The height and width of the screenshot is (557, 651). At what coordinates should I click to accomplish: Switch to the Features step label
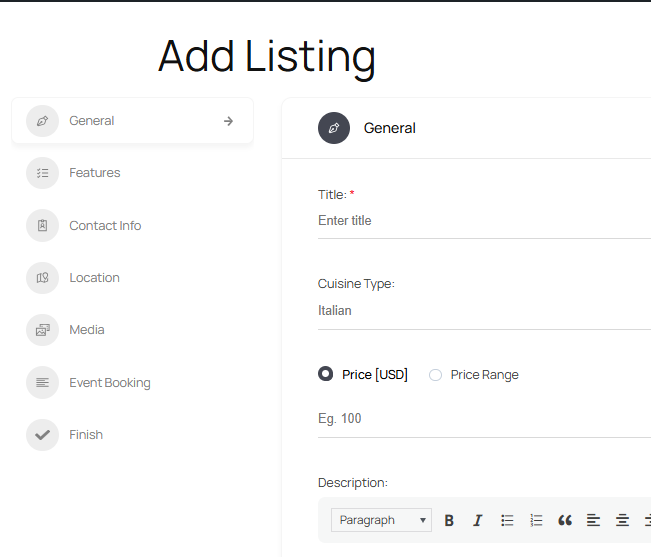(x=95, y=173)
